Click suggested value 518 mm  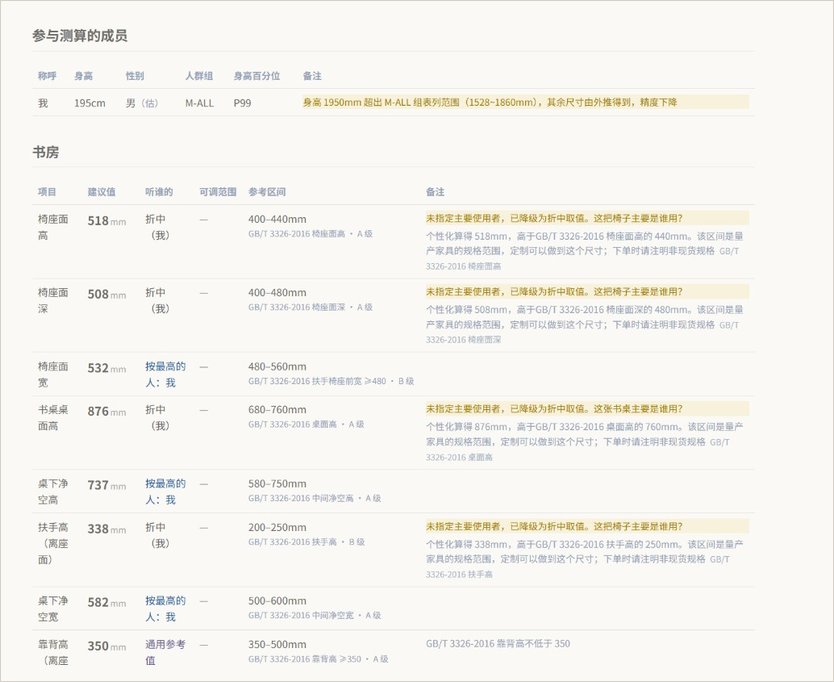[107, 221]
